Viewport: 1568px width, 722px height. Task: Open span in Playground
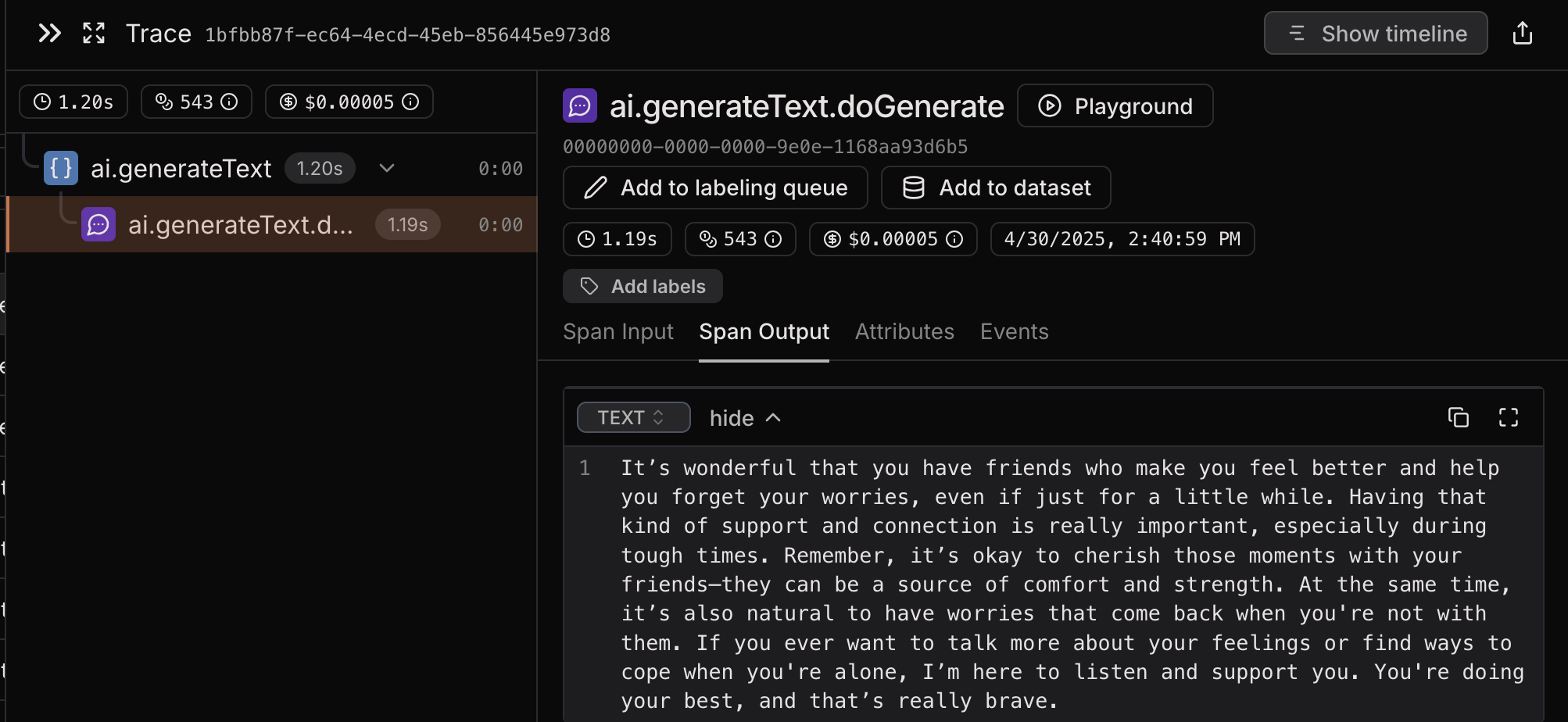pos(1115,105)
